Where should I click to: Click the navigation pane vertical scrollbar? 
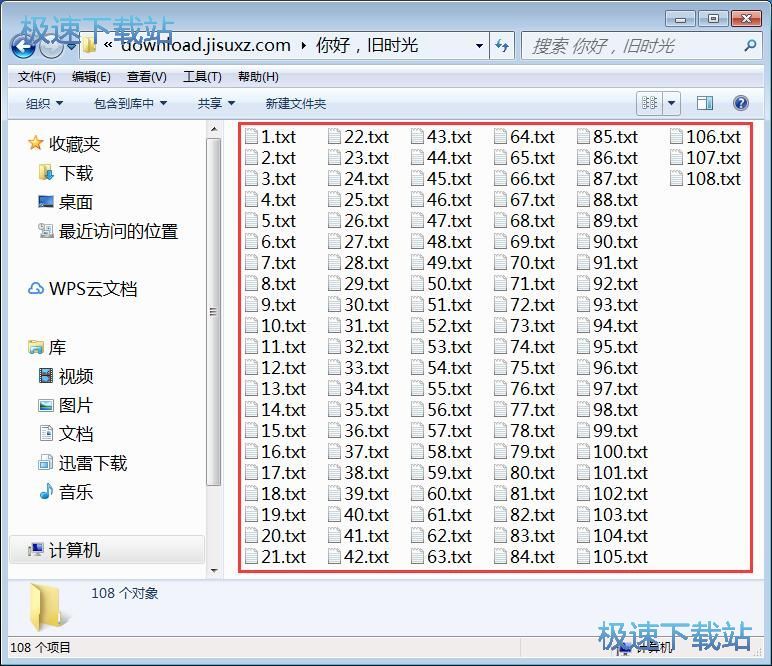pyautogui.click(x=213, y=310)
